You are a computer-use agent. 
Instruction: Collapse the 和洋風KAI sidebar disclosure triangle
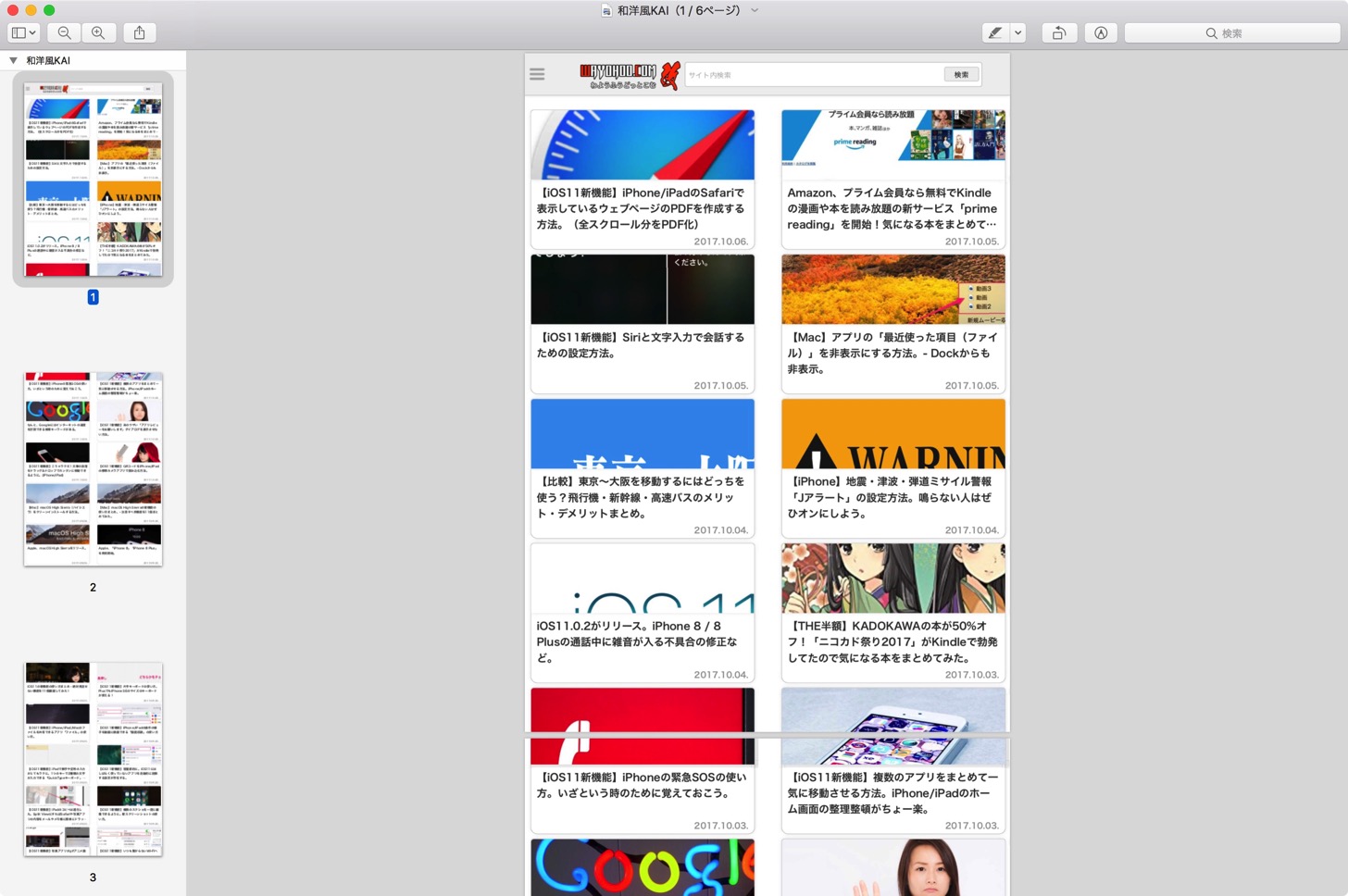(x=13, y=60)
